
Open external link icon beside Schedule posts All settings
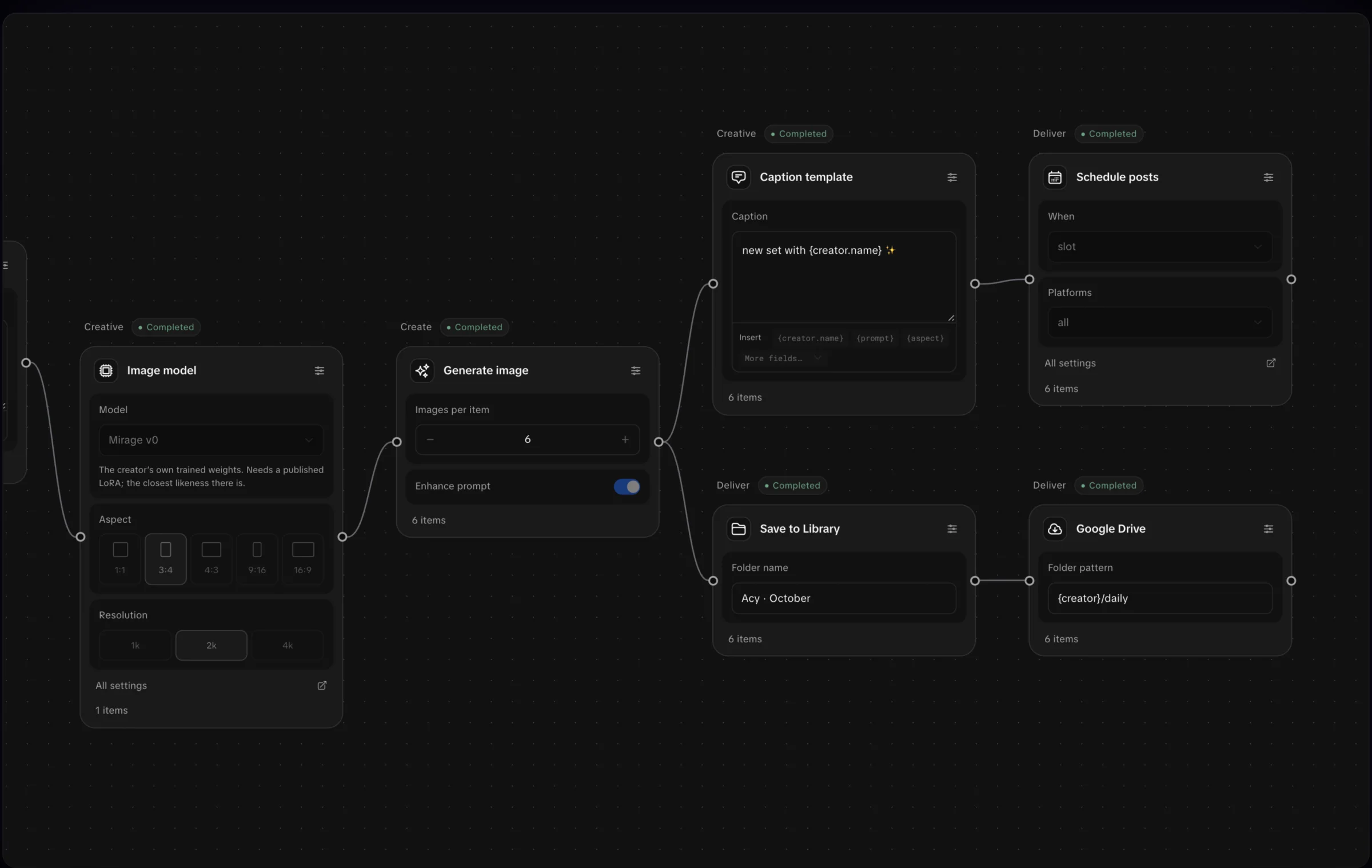tap(1271, 363)
